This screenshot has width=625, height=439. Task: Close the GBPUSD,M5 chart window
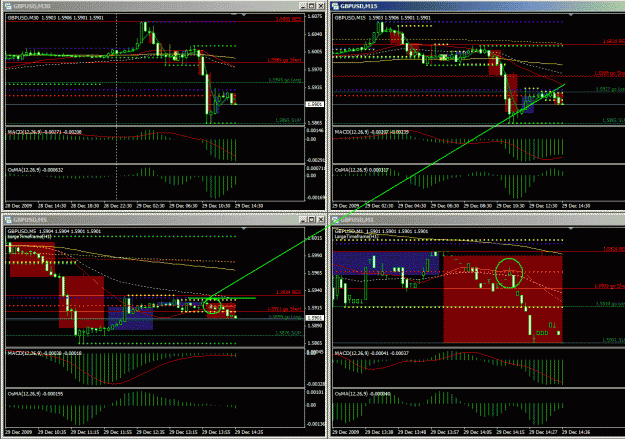click(x=320, y=220)
